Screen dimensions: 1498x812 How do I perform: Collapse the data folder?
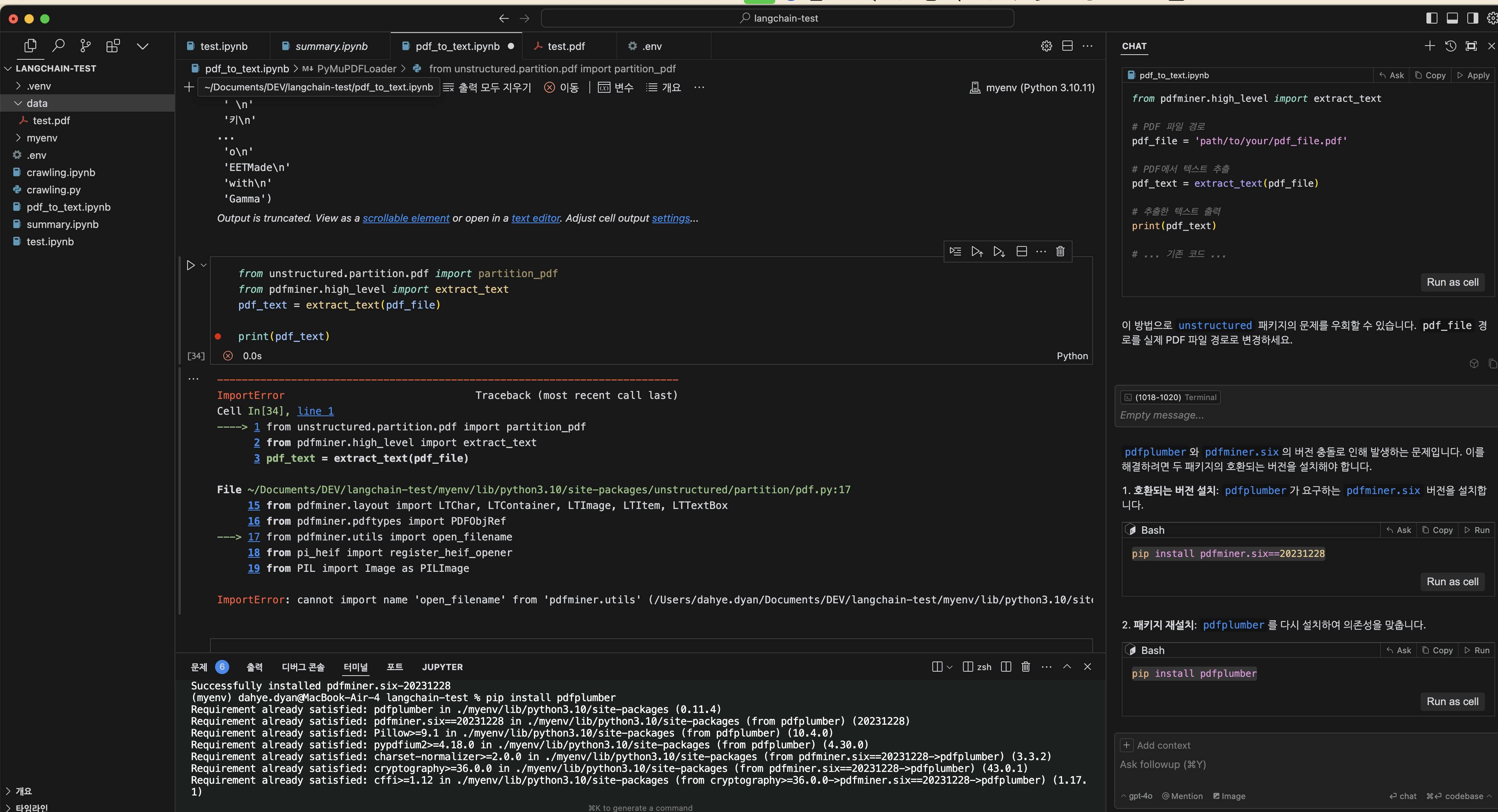[37, 103]
